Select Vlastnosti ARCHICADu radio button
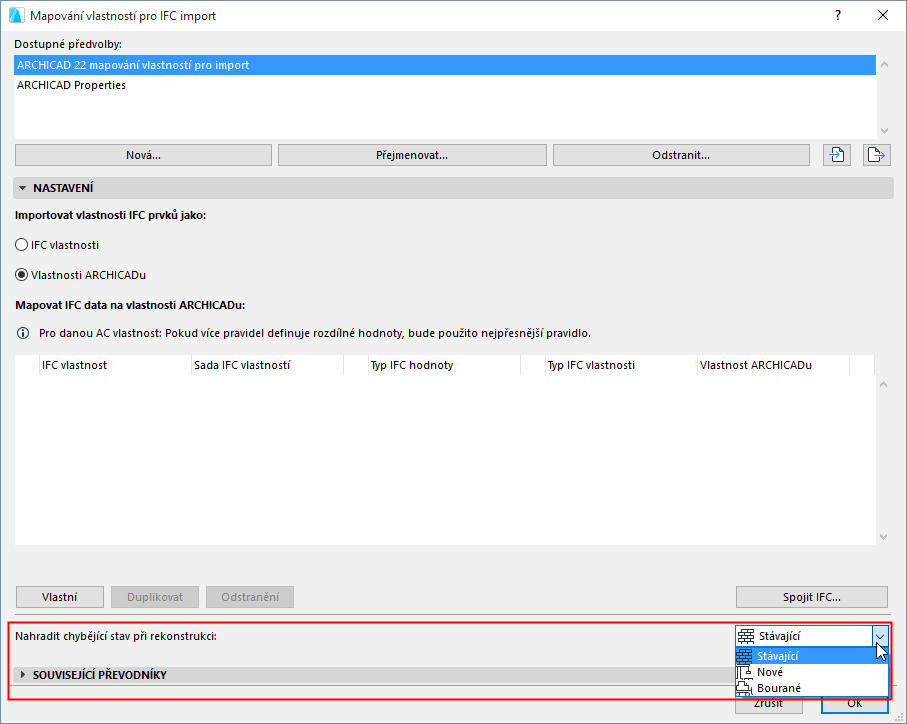907x724 pixels. (x=21, y=275)
